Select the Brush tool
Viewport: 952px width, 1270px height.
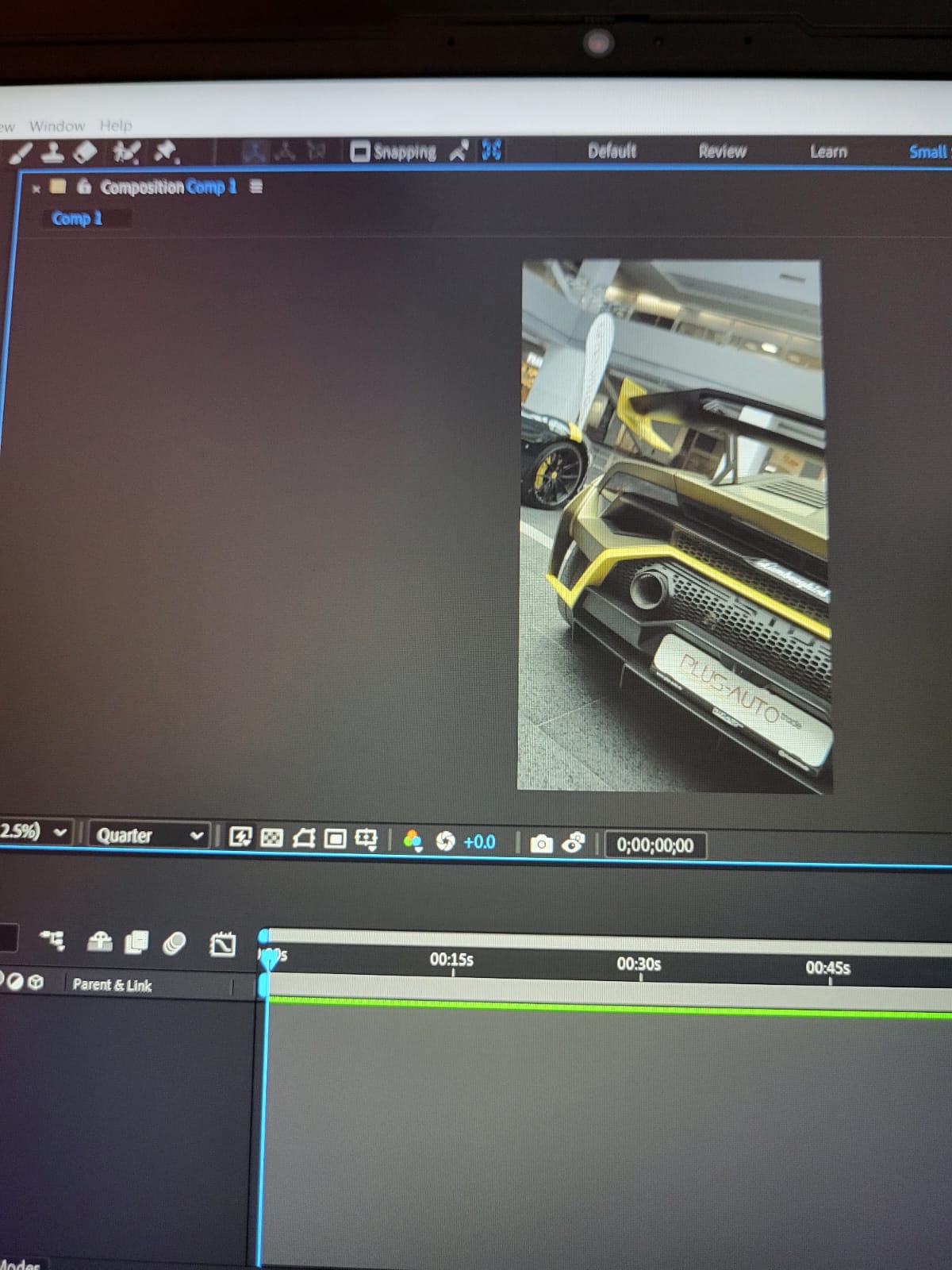click(x=21, y=152)
